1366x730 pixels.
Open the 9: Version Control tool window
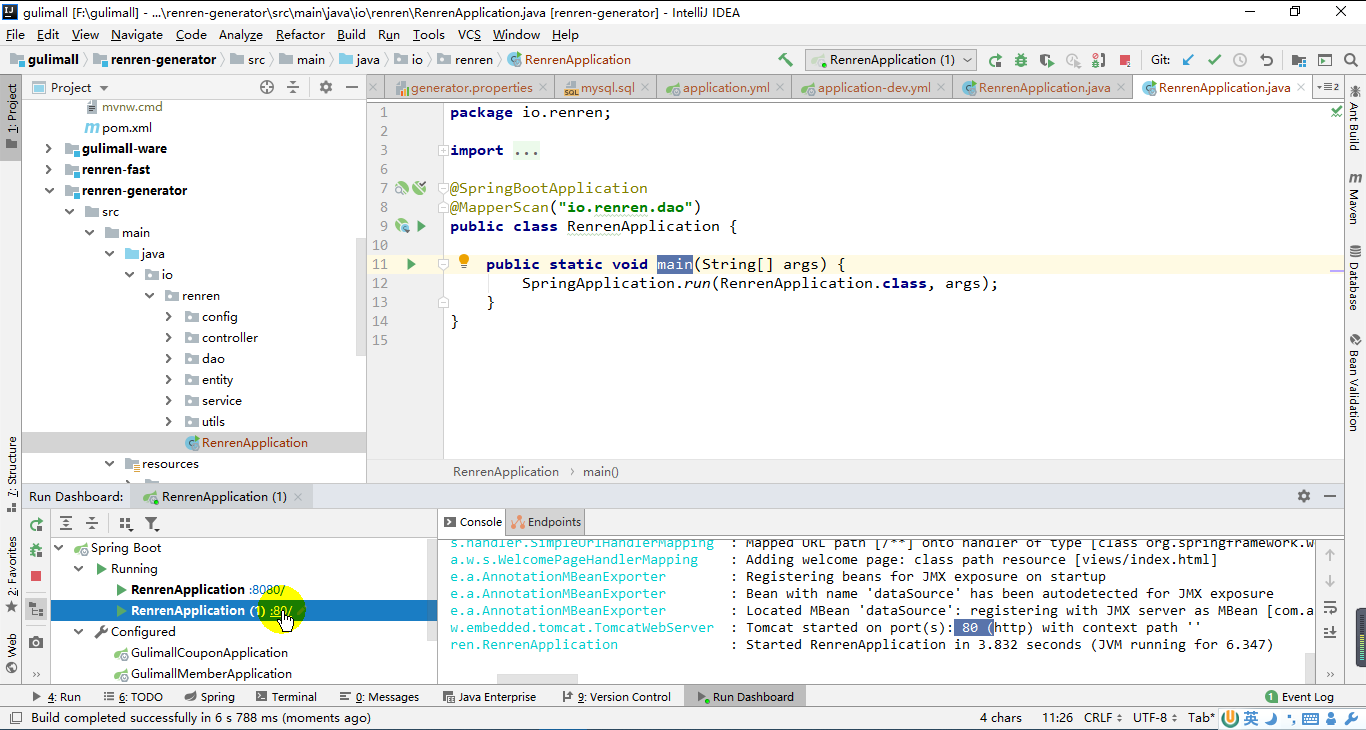617,697
